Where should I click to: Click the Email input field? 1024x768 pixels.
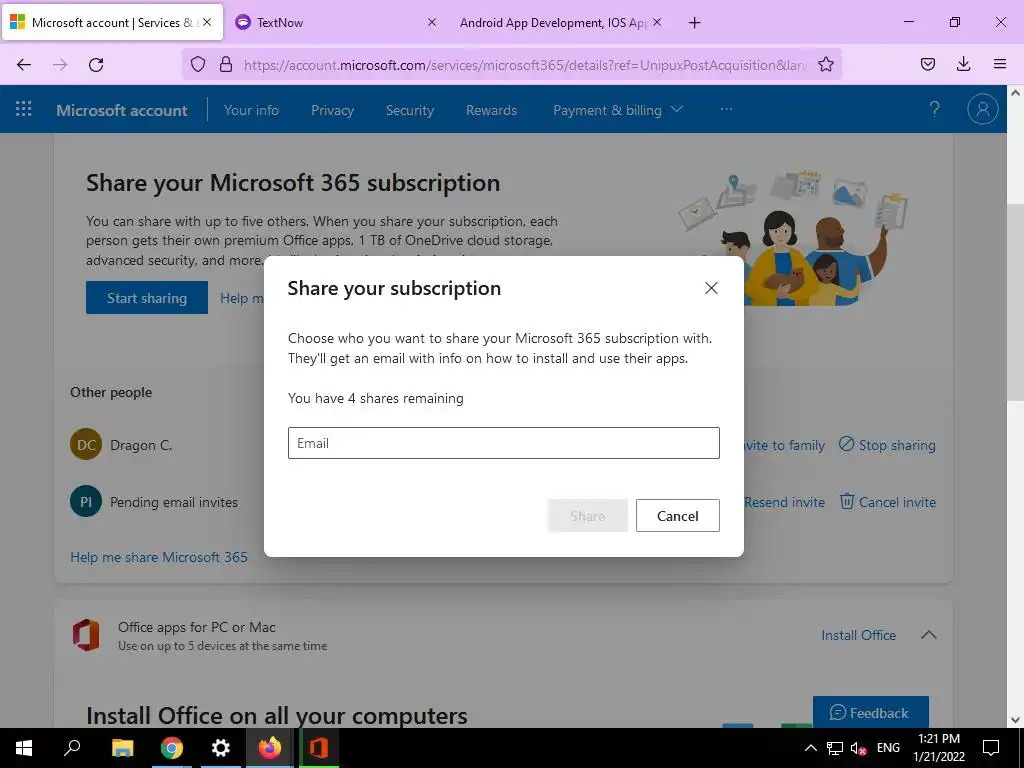click(x=504, y=443)
